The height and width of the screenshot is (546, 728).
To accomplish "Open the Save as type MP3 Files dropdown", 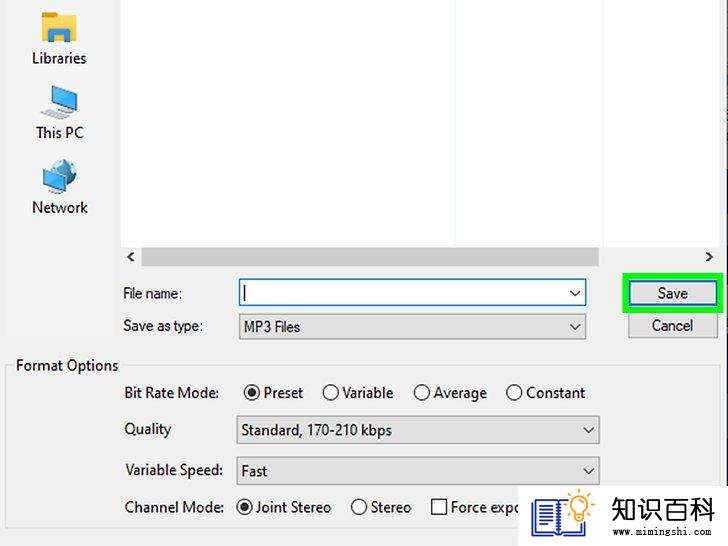I will 412,327.
